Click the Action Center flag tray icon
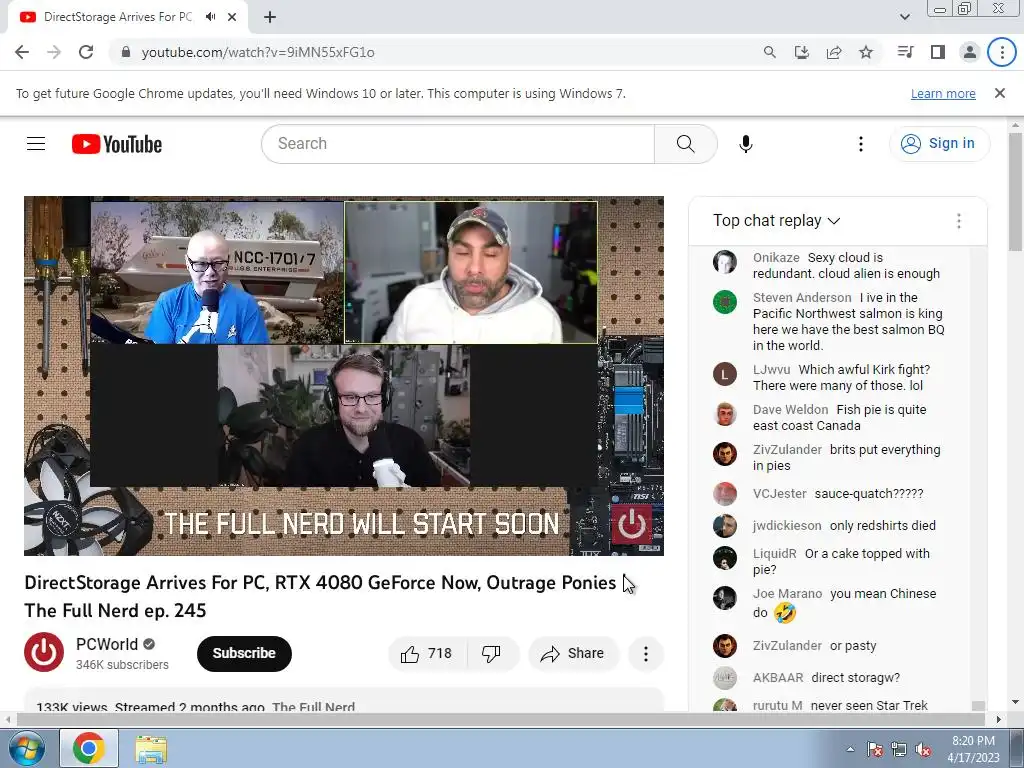1024x768 pixels. [x=874, y=749]
